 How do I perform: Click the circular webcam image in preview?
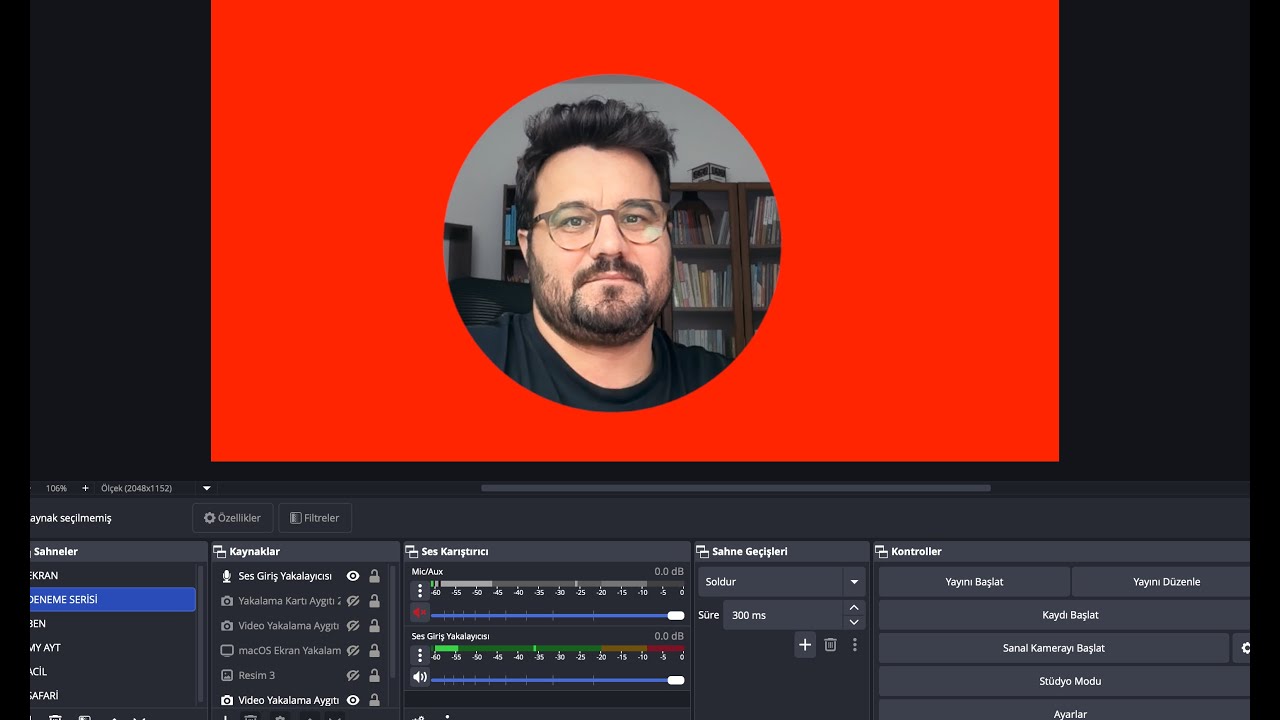click(x=612, y=243)
